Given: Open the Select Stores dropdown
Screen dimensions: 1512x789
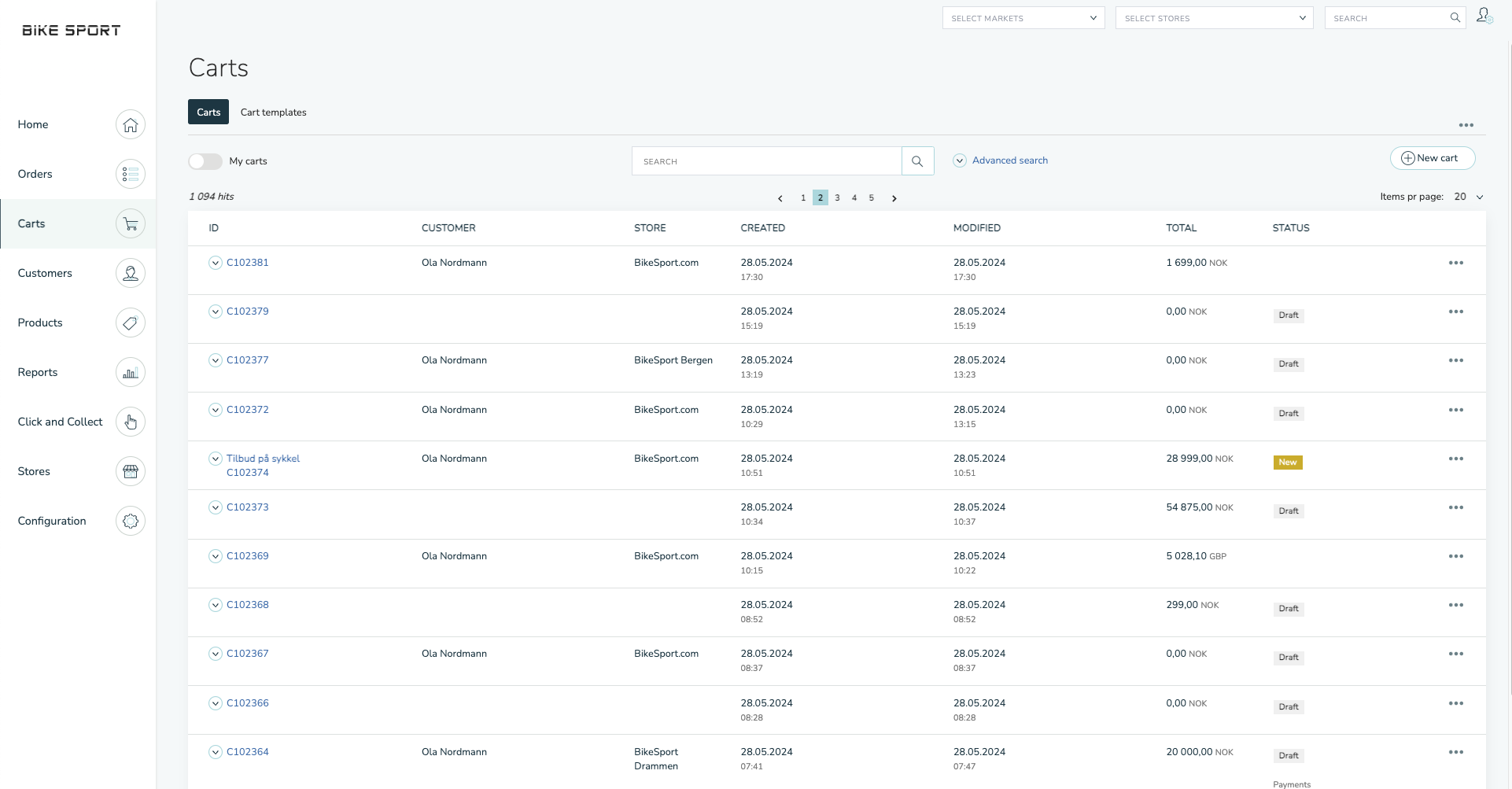Looking at the screenshot, I should (1214, 18).
